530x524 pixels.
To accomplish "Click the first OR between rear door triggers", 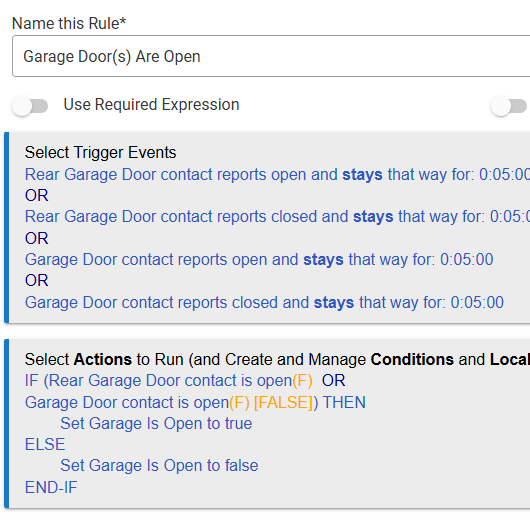I will 37,195.
